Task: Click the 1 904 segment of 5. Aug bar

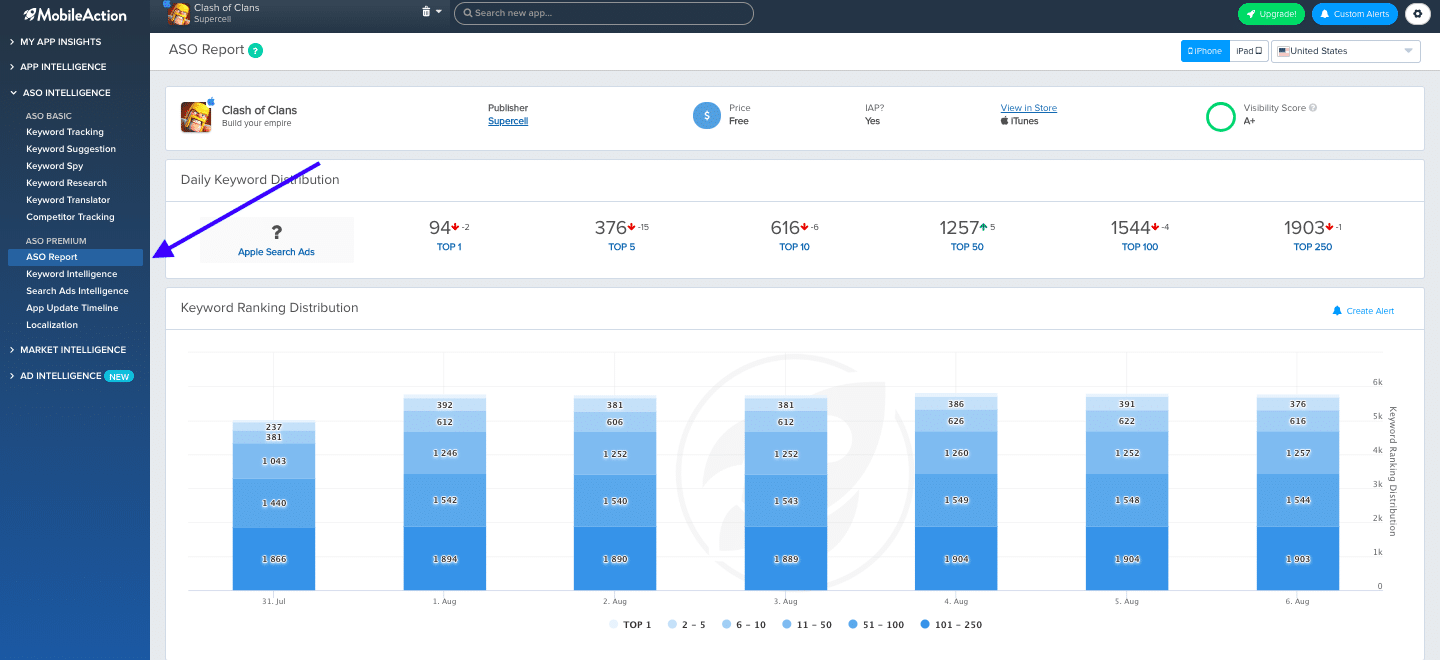Action: click(x=1127, y=559)
